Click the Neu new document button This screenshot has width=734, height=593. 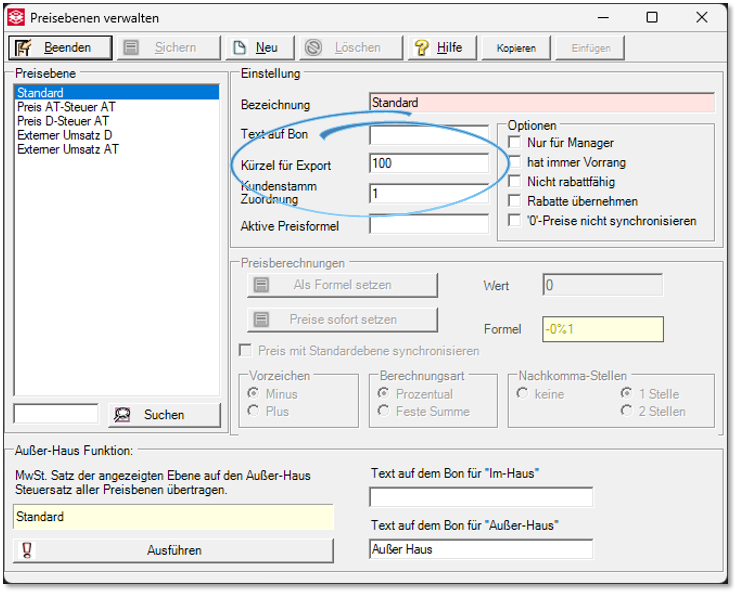pyautogui.click(x=258, y=47)
